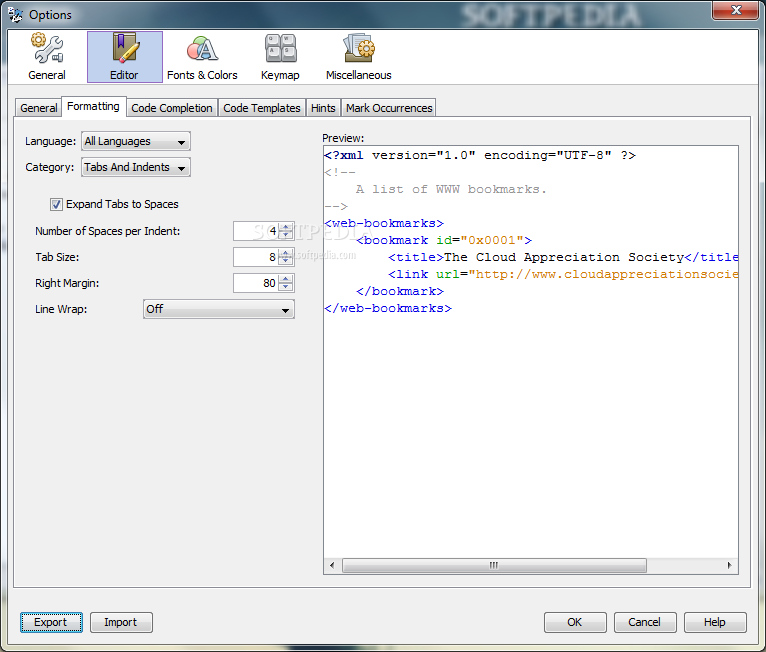Click the Export button
Image resolution: width=766 pixels, height=652 pixels.
click(x=51, y=622)
